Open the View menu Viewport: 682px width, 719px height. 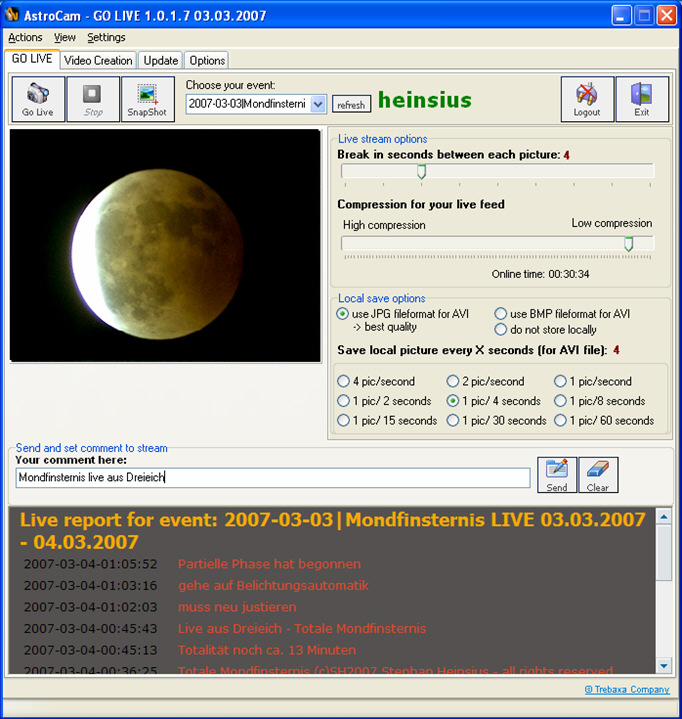pyautogui.click(x=65, y=38)
